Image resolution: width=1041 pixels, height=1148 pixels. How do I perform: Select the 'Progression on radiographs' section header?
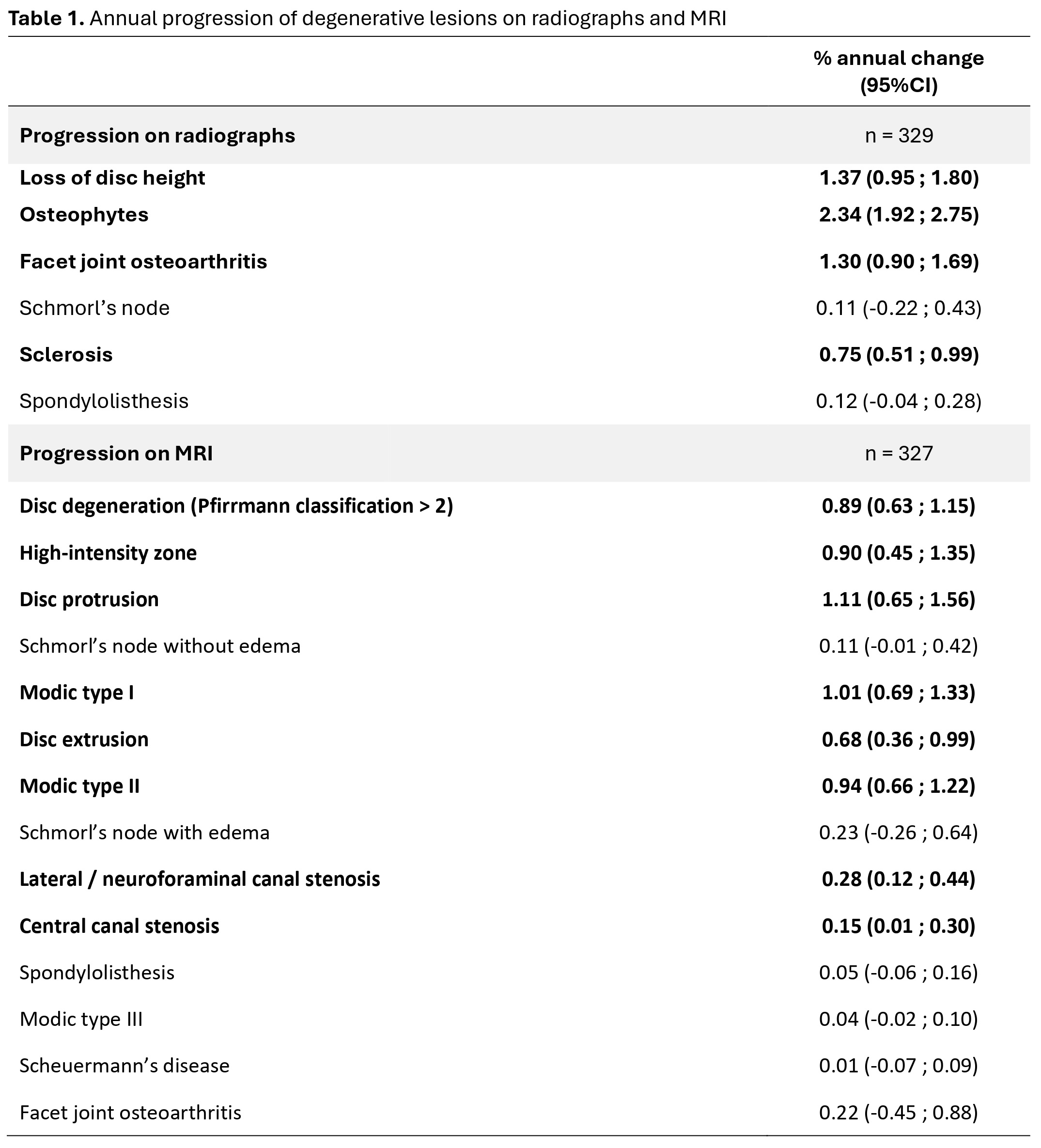[x=157, y=136]
